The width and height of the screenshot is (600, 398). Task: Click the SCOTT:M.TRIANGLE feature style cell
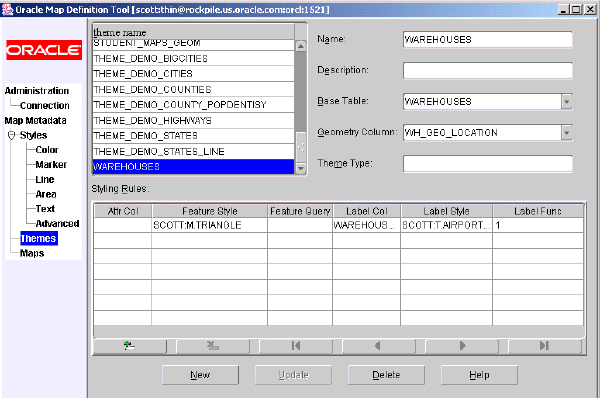210,225
